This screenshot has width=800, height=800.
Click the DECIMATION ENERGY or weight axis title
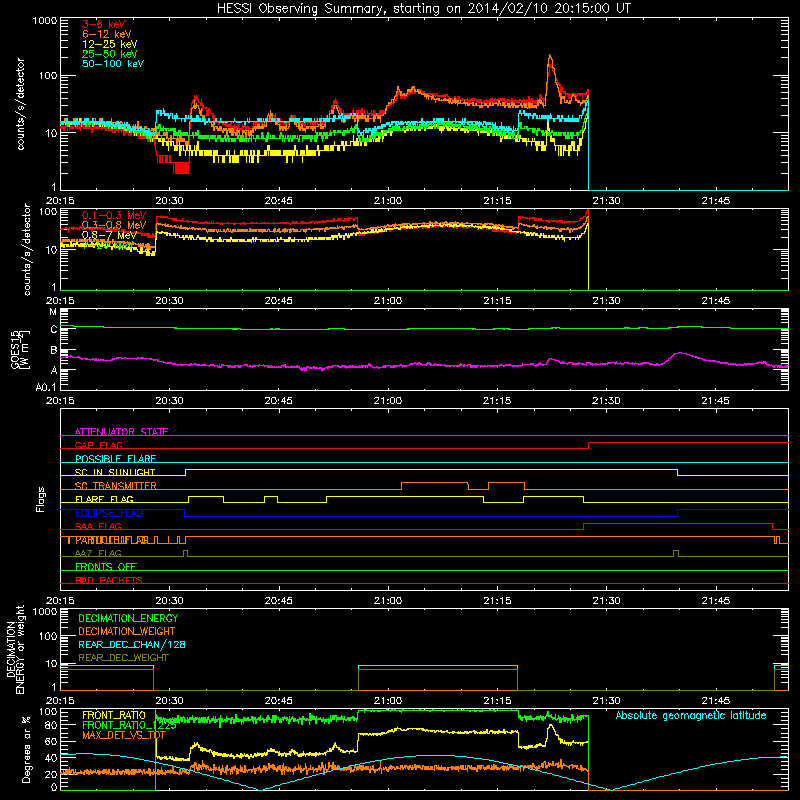pyautogui.click(x=15, y=649)
